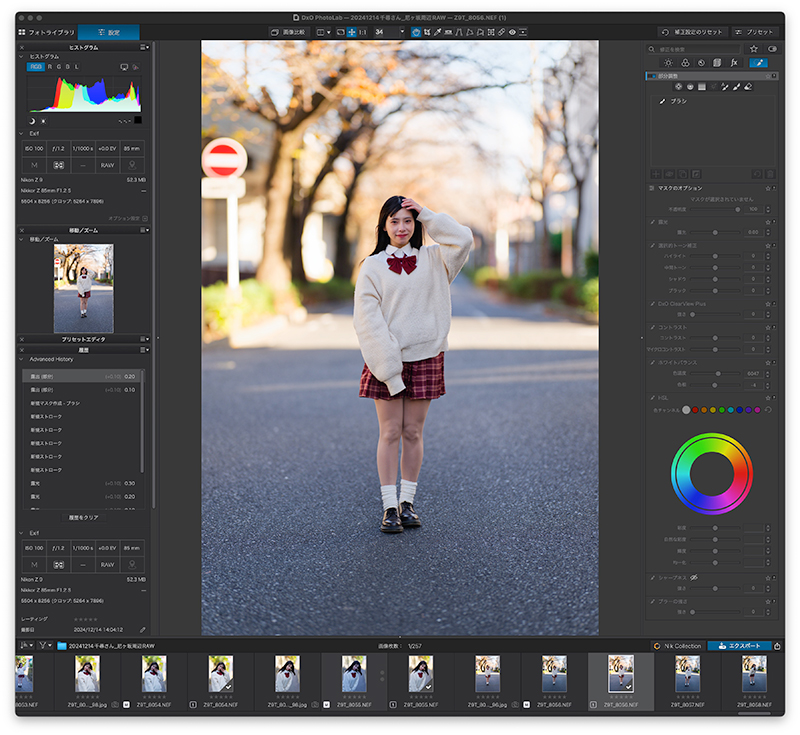Open the プリセット presets button
The height and width of the screenshot is (735, 800).
[755, 32]
